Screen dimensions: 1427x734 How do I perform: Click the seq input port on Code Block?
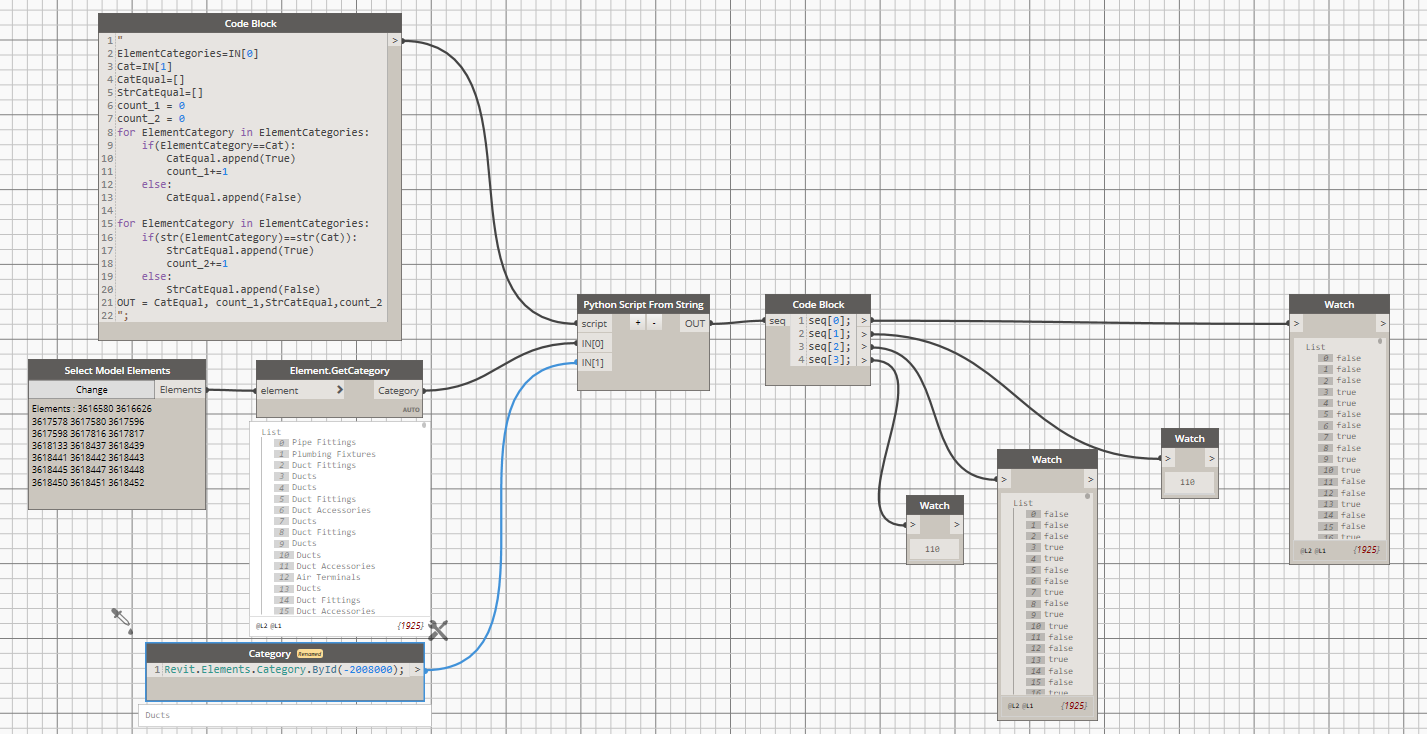(x=777, y=321)
